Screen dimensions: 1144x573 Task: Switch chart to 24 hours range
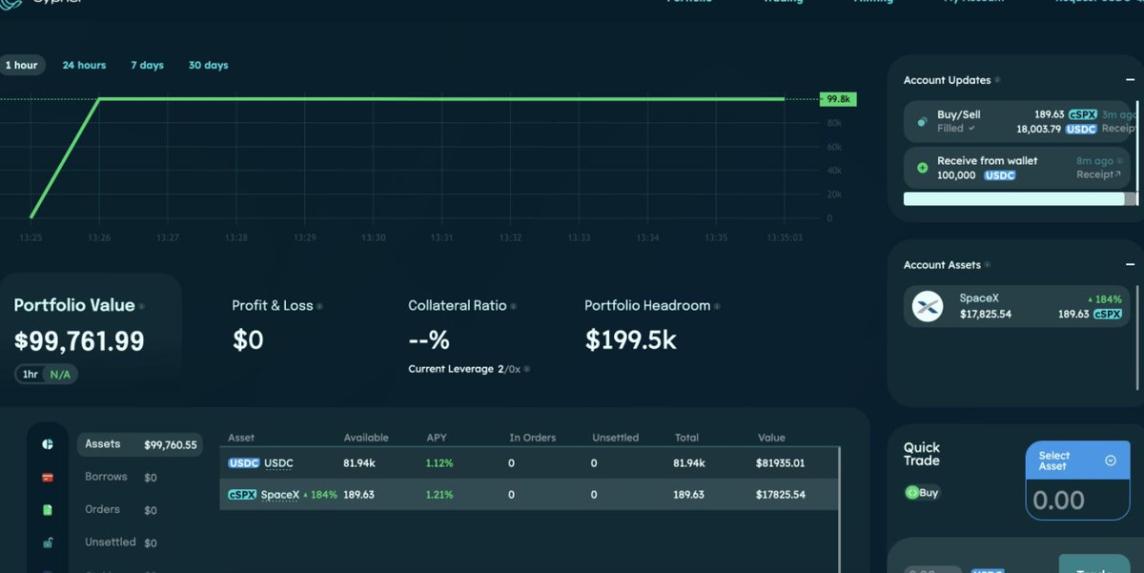click(x=84, y=65)
